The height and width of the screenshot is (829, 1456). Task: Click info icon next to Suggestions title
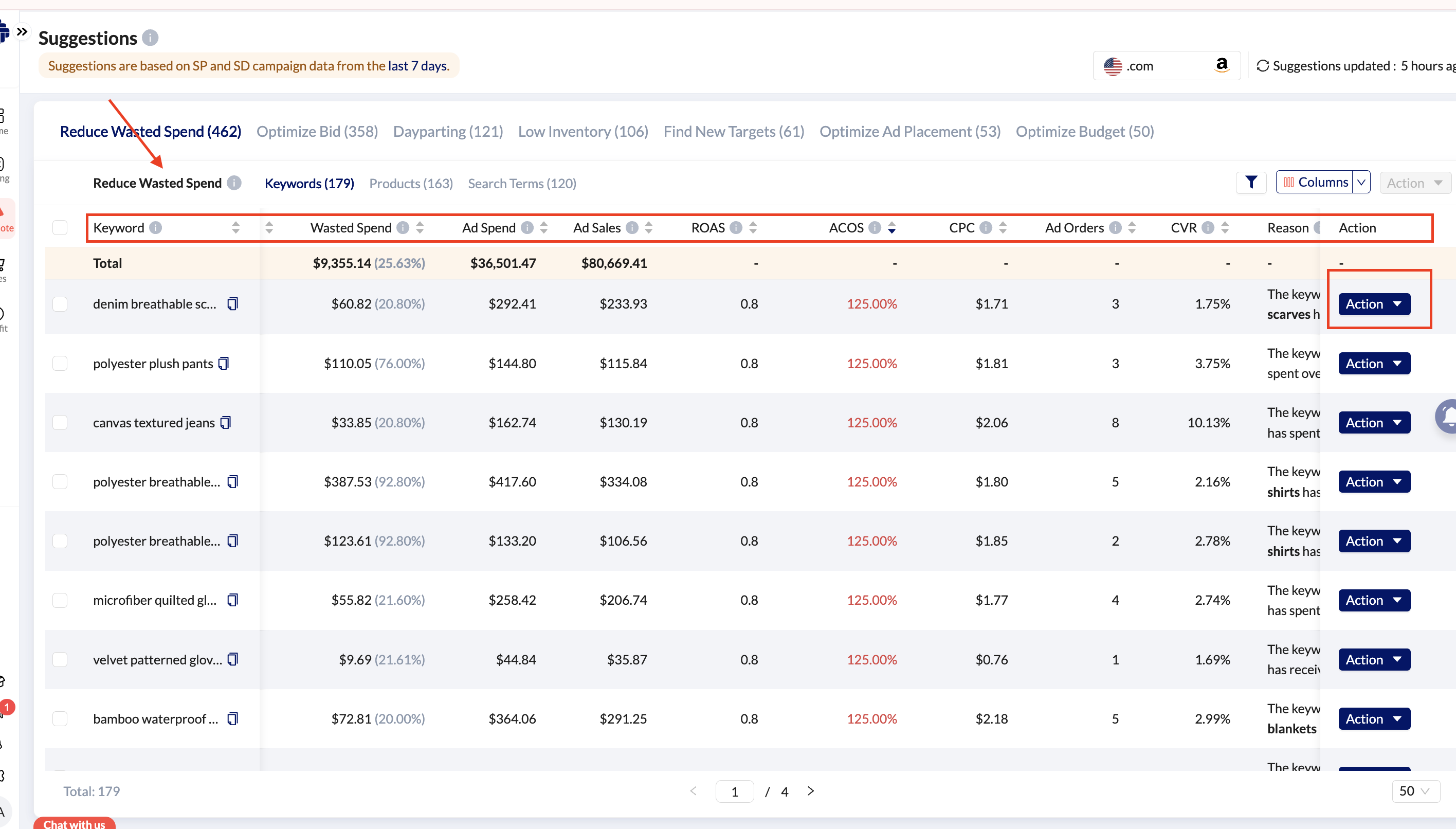pyautogui.click(x=150, y=38)
